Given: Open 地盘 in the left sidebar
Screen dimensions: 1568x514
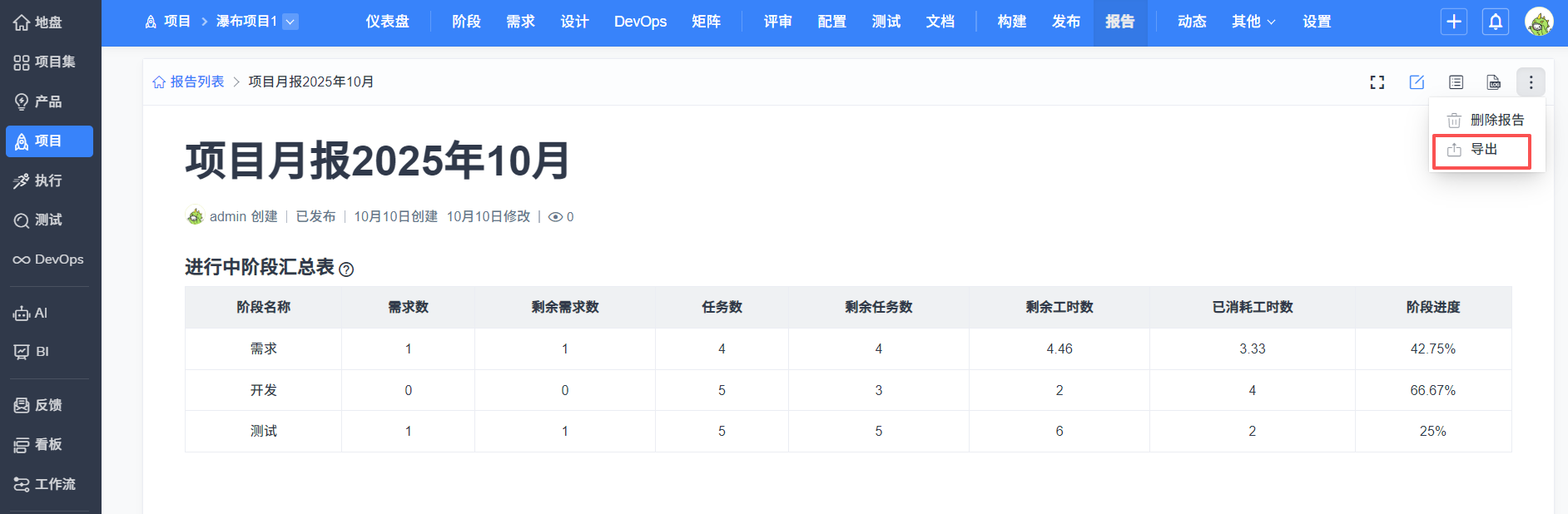Looking at the screenshot, I should [x=47, y=22].
